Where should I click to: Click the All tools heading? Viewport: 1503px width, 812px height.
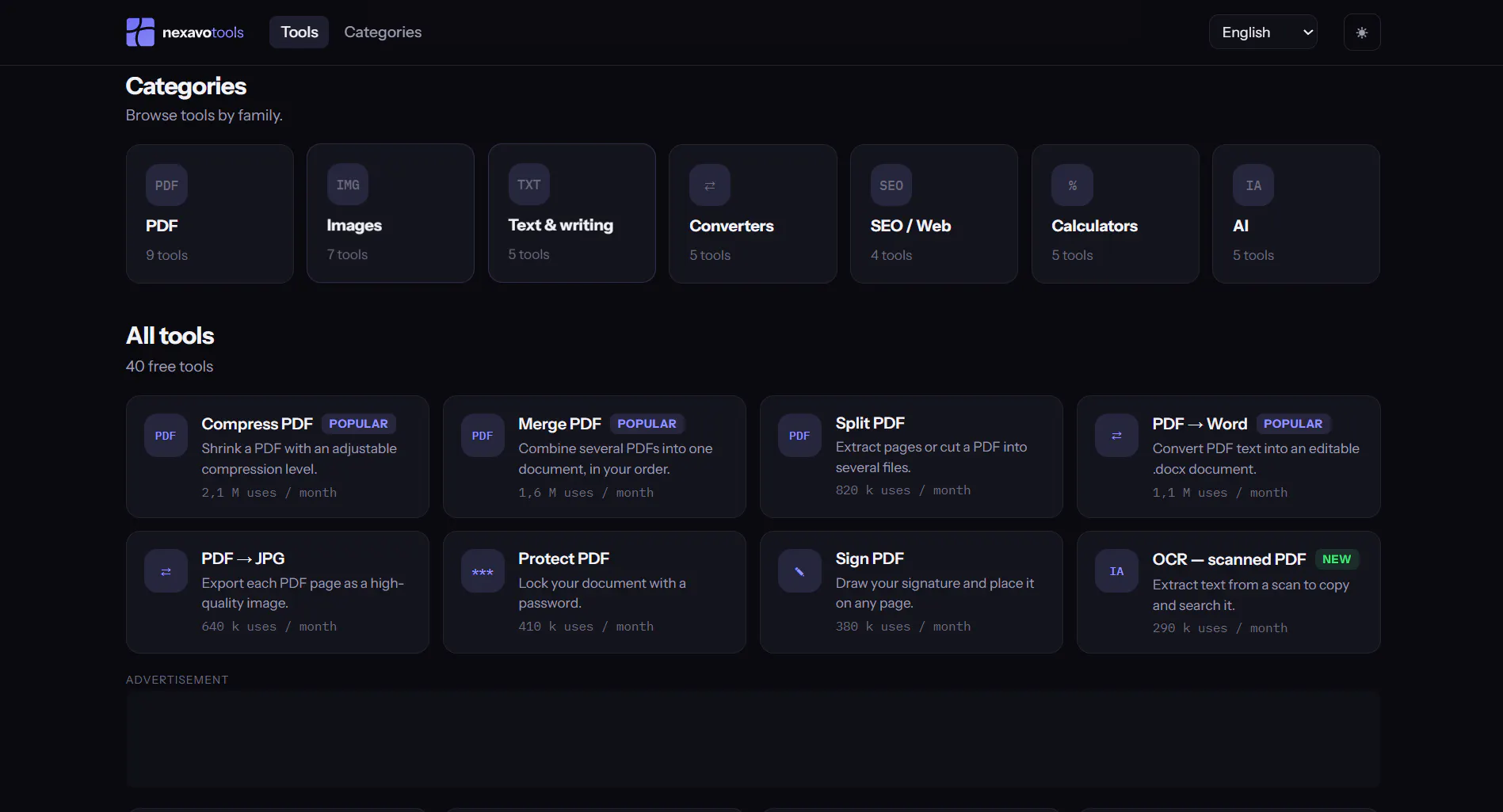pyautogui.click(x=170, y=336)
